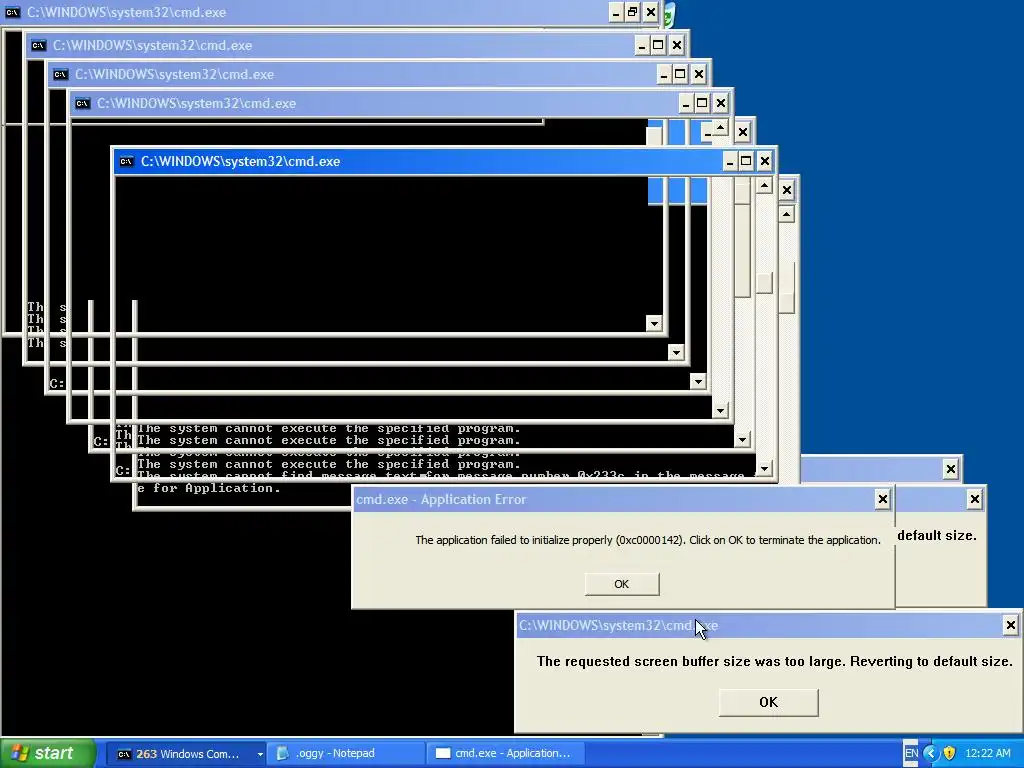Image resolution: width=1024 pixels, height=768 pixels.
Task: Close the cmd.exe - Application Error dialog
Action: [882, 500]
